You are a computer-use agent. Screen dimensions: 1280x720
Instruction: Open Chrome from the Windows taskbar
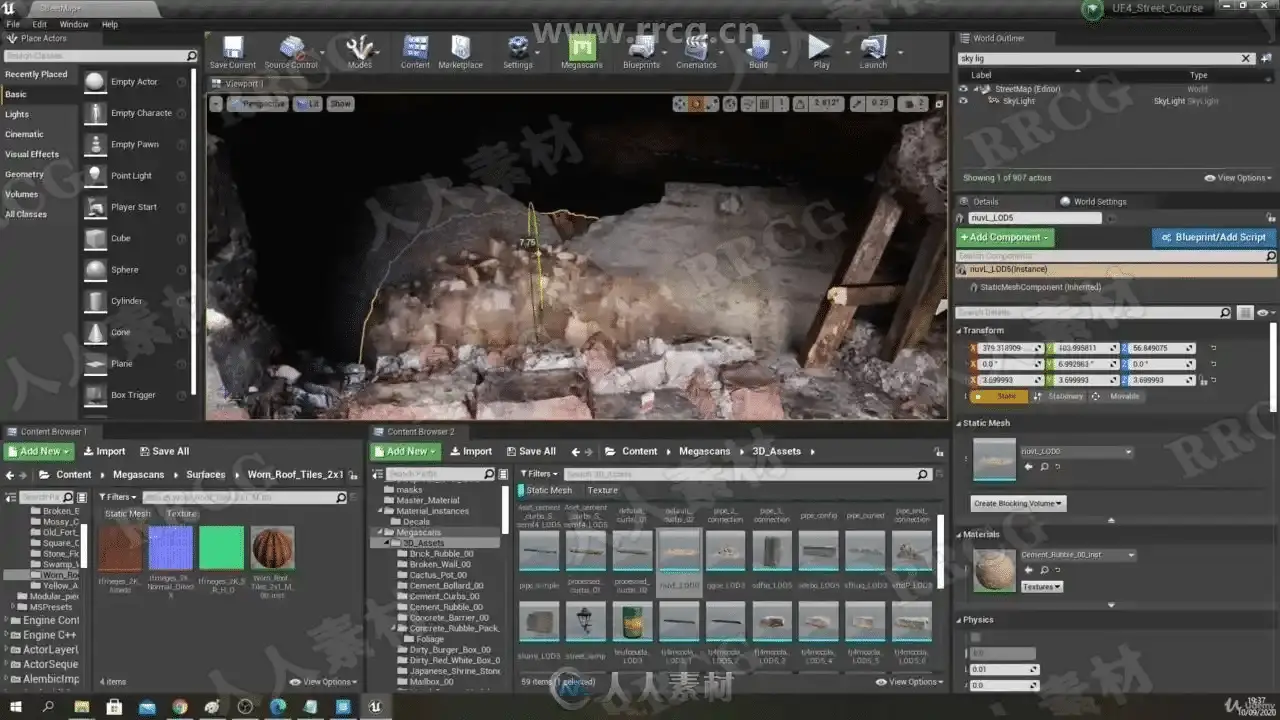pos(179,707)
